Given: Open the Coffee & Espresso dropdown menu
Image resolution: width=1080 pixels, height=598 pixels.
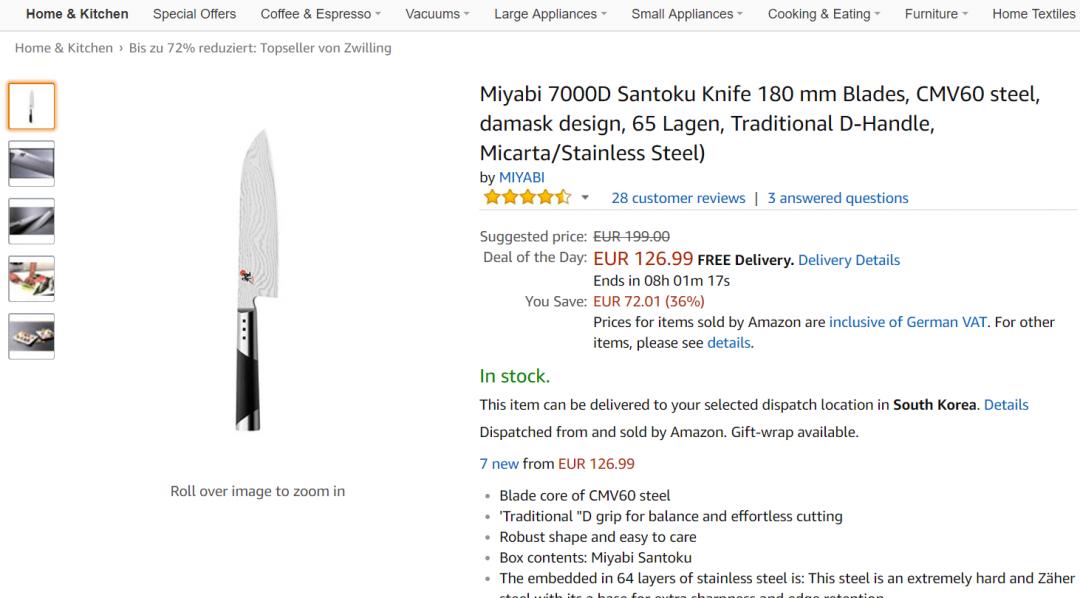Looking at the screenshot, I should (x=321, y=14).
